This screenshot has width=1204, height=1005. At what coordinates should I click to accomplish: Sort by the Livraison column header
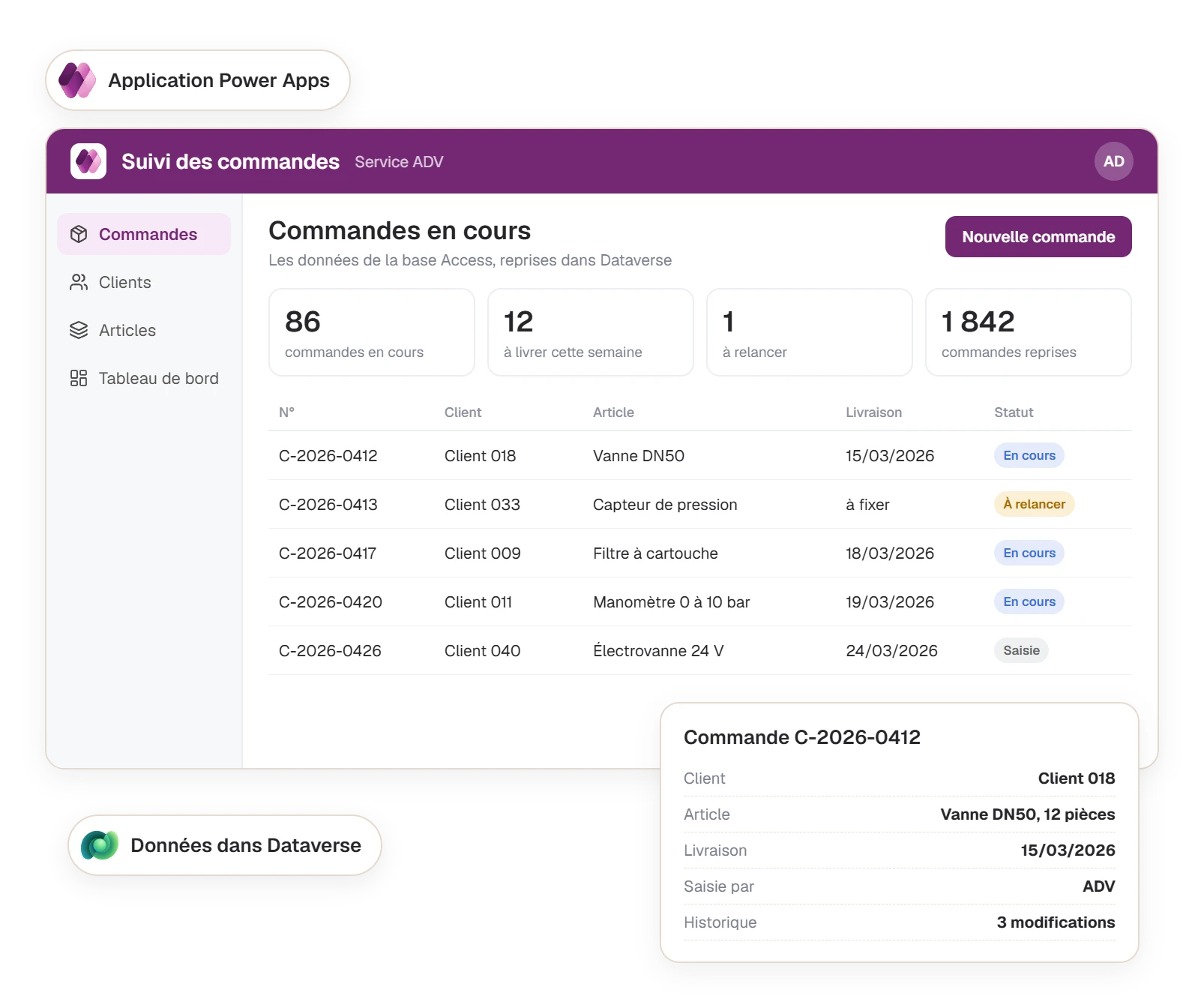(x=873, y=412)
